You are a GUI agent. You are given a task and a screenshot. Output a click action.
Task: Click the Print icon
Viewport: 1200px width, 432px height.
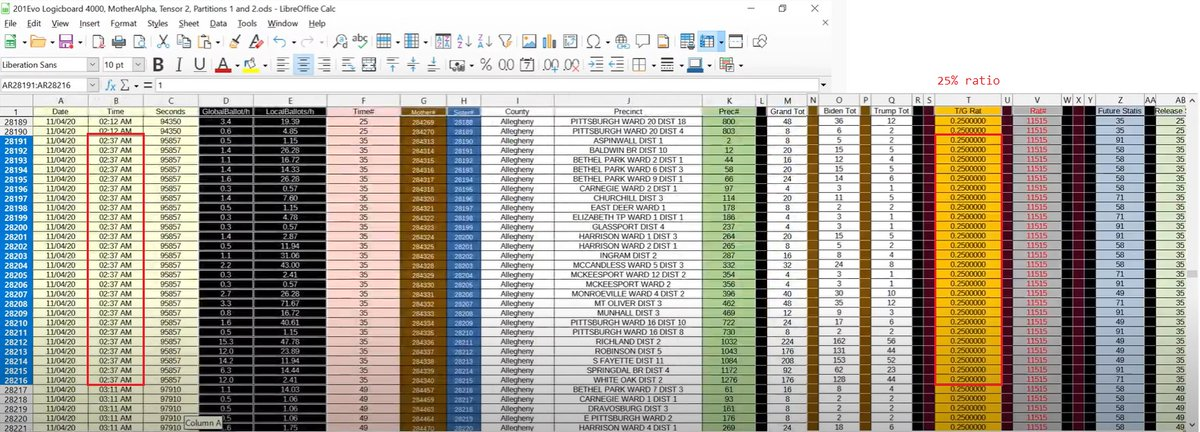(118, 42)
